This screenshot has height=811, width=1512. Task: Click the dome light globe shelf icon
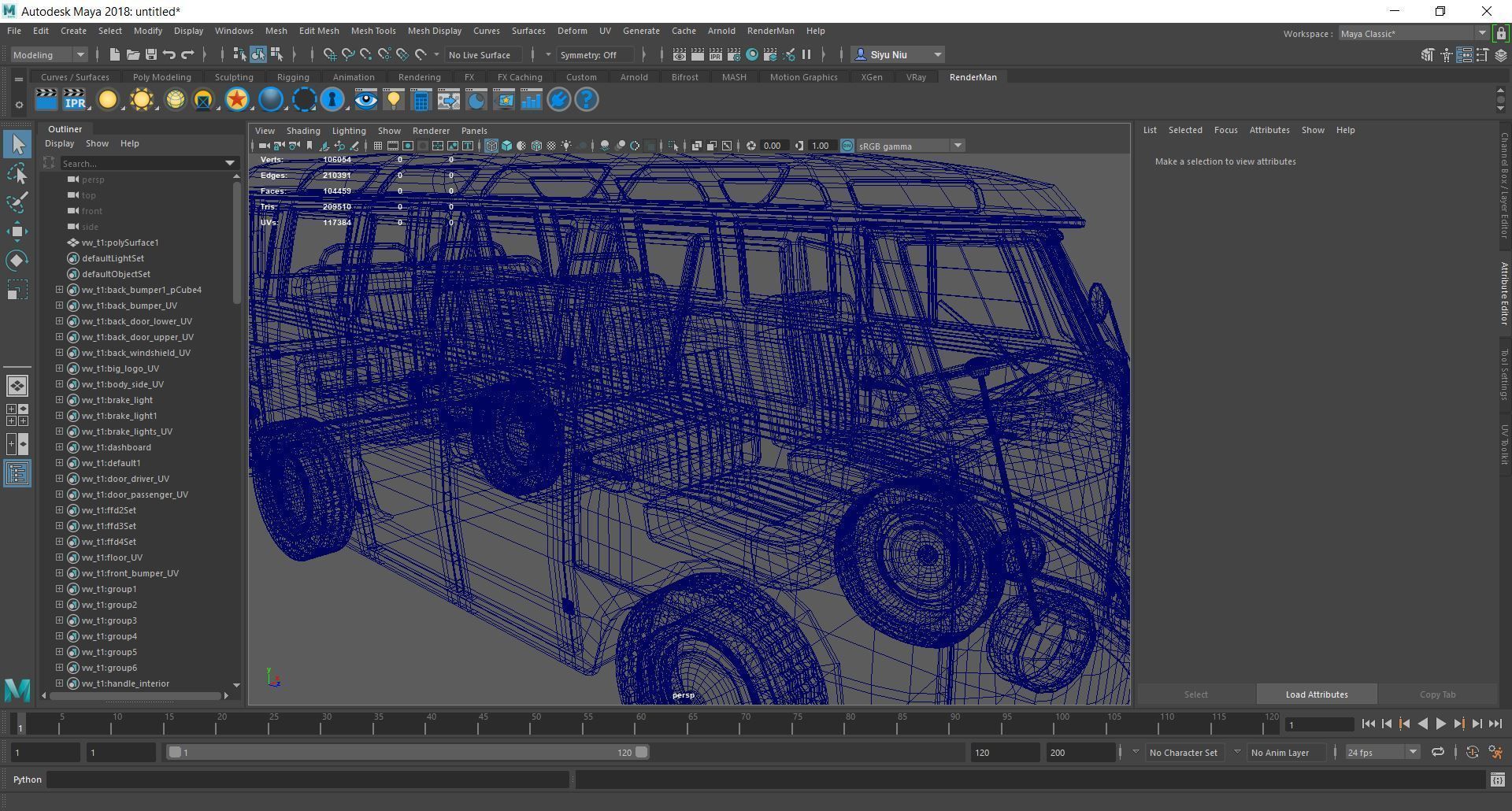pyautogui.click(x=175, y=100)
